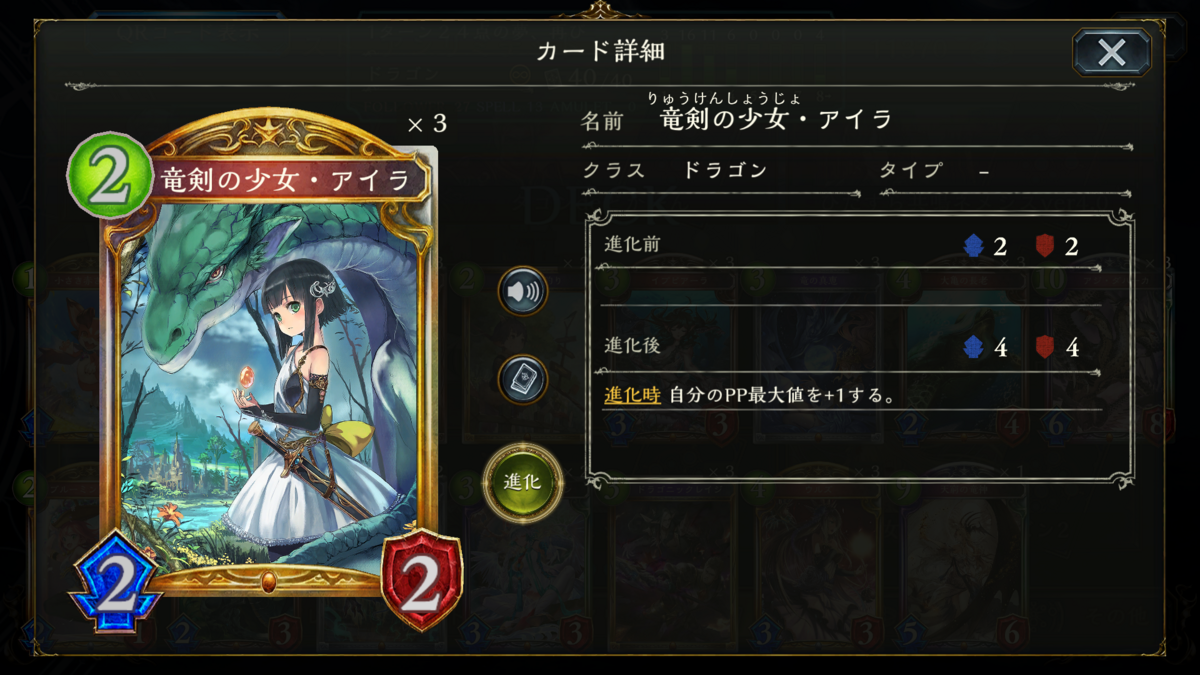Click the blue attack icon in 進化前 row
This screenshot has width=1200, height=675.
pyautogui.click(x=973, y=246)
